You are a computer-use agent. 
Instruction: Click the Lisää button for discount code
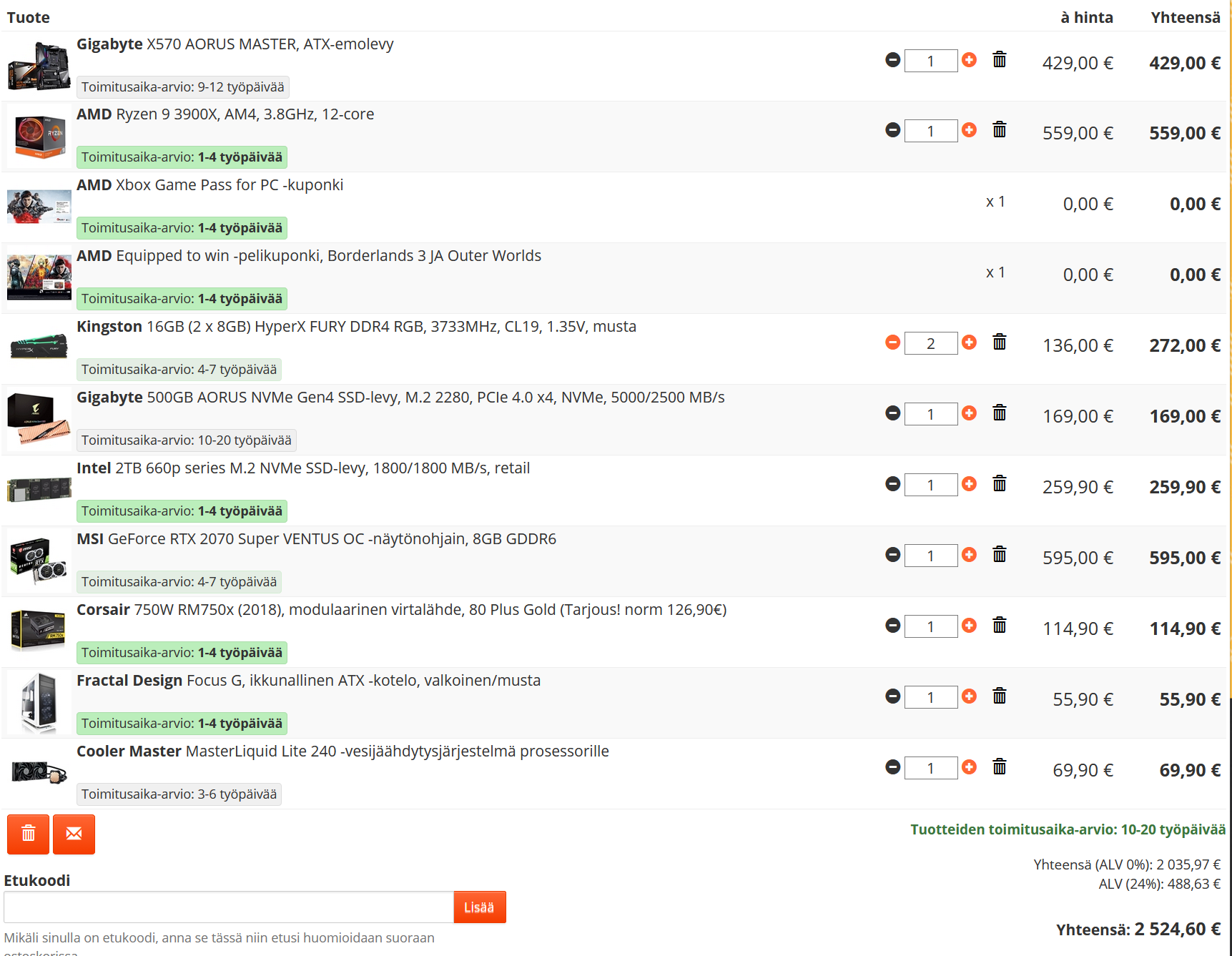pos(479,907)
